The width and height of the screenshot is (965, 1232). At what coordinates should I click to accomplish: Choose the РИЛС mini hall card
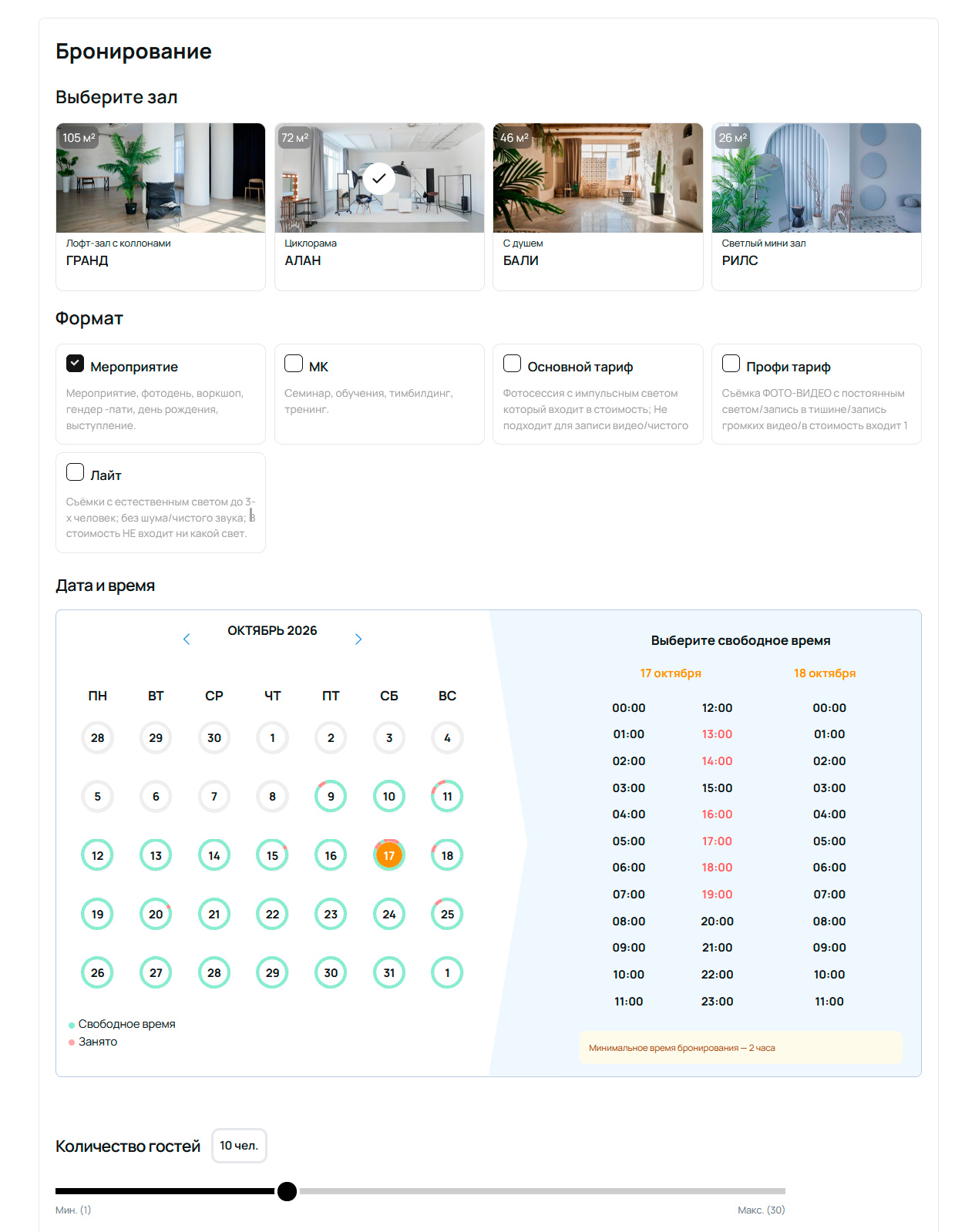tap(816, 206)
